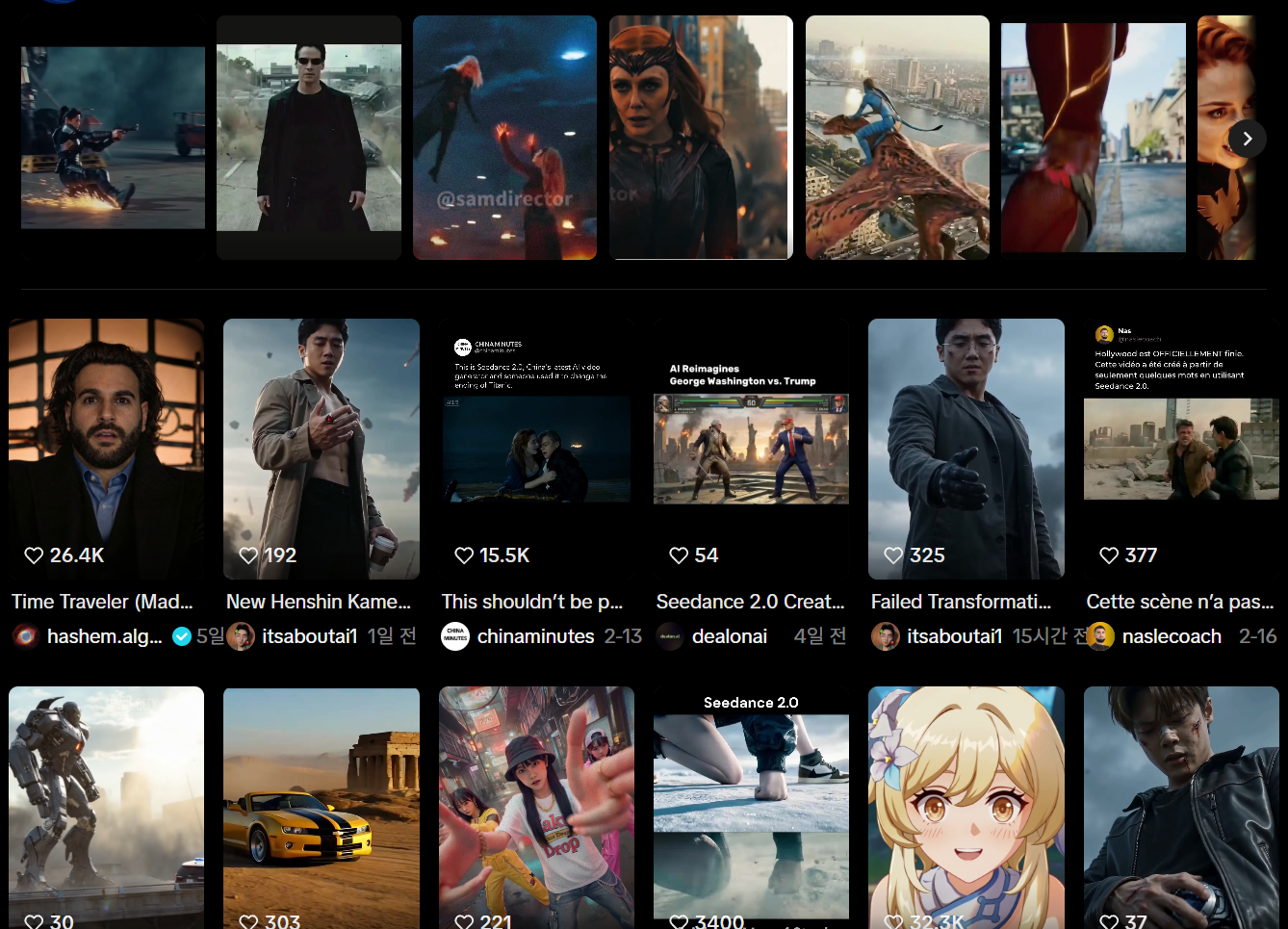Viewport: 1288px width, 929px height.
Task: Open carousel clip of red-haired woman in crown mask
Action: pos(701,138)
